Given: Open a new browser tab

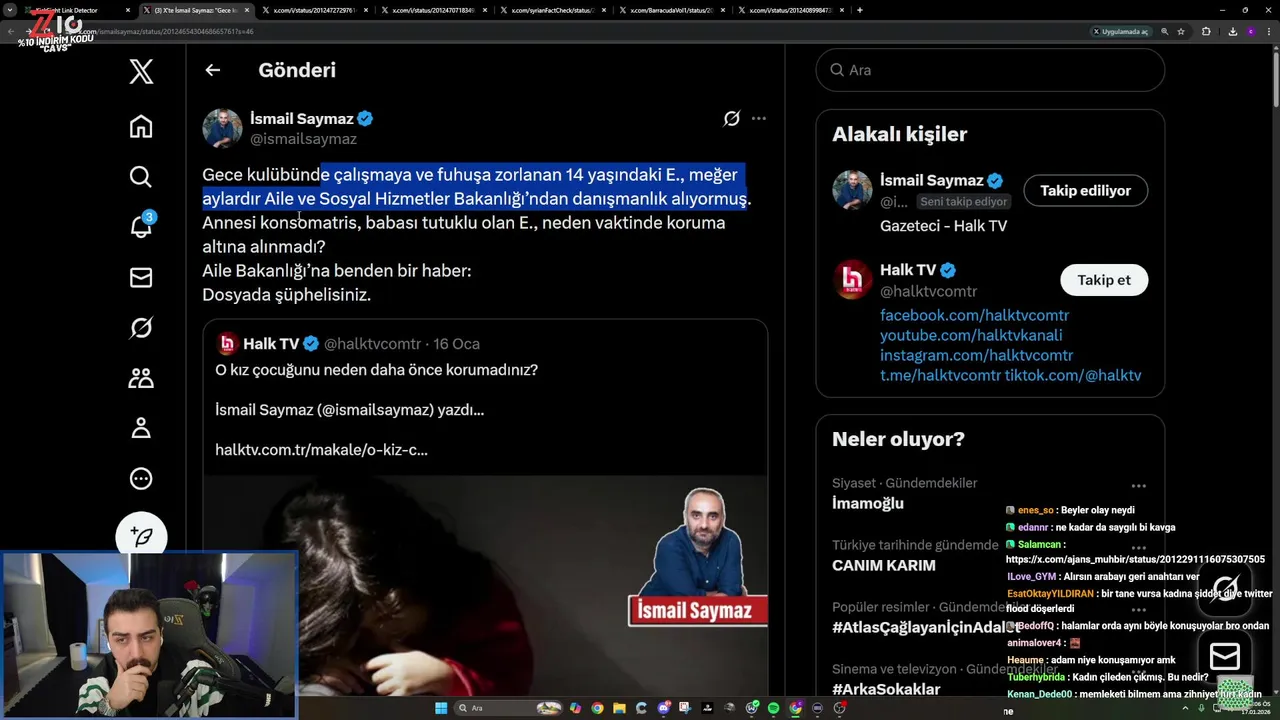Looking at the screenshot, I should [860, 10].
